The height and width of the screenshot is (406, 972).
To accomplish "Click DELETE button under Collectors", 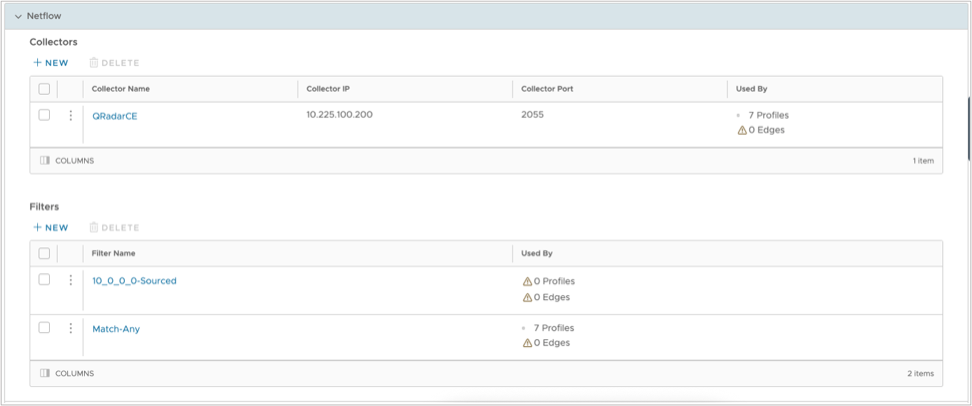I will tap(114, 62).
